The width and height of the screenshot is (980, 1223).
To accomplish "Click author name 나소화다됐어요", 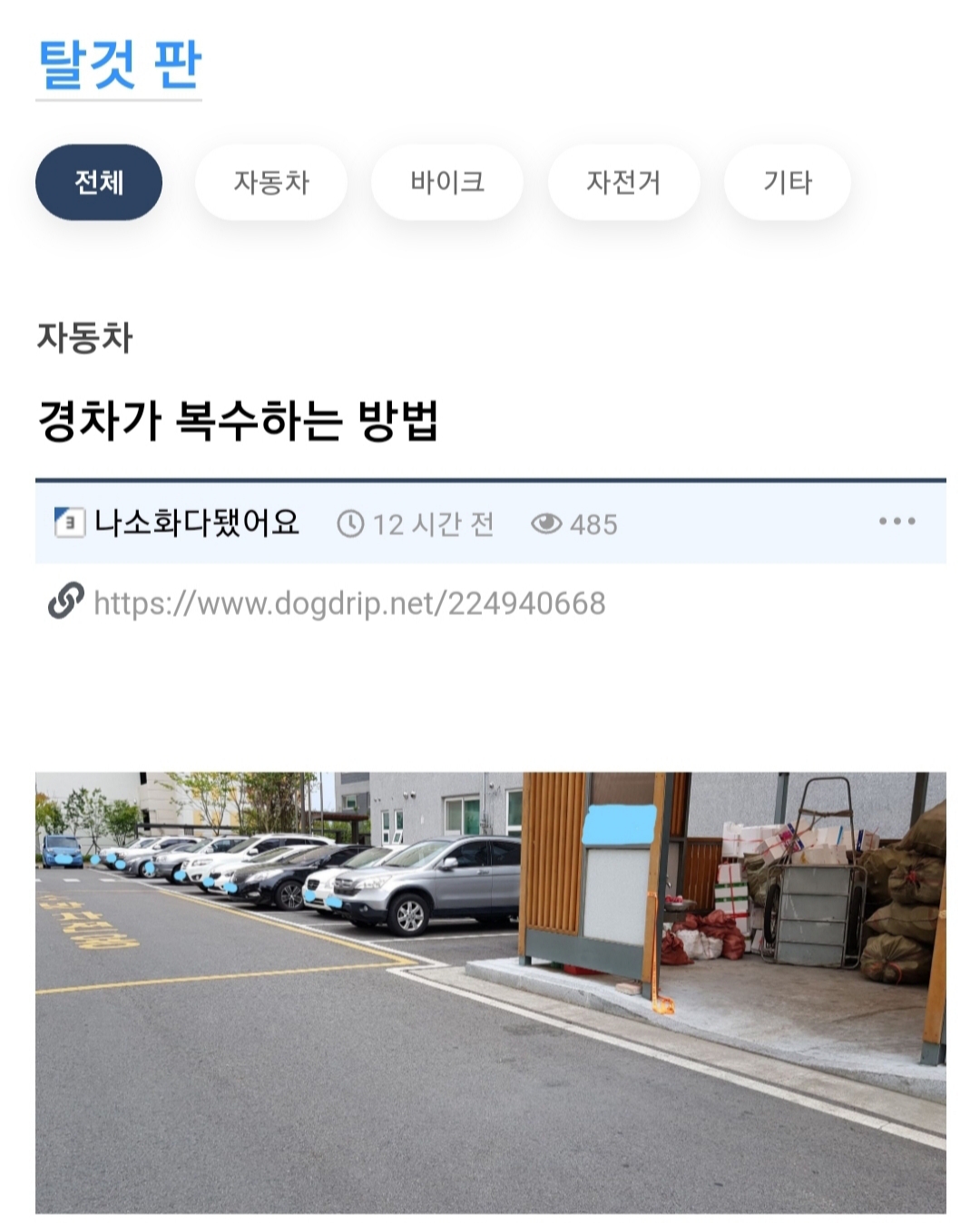I will [x=196, y=523].
